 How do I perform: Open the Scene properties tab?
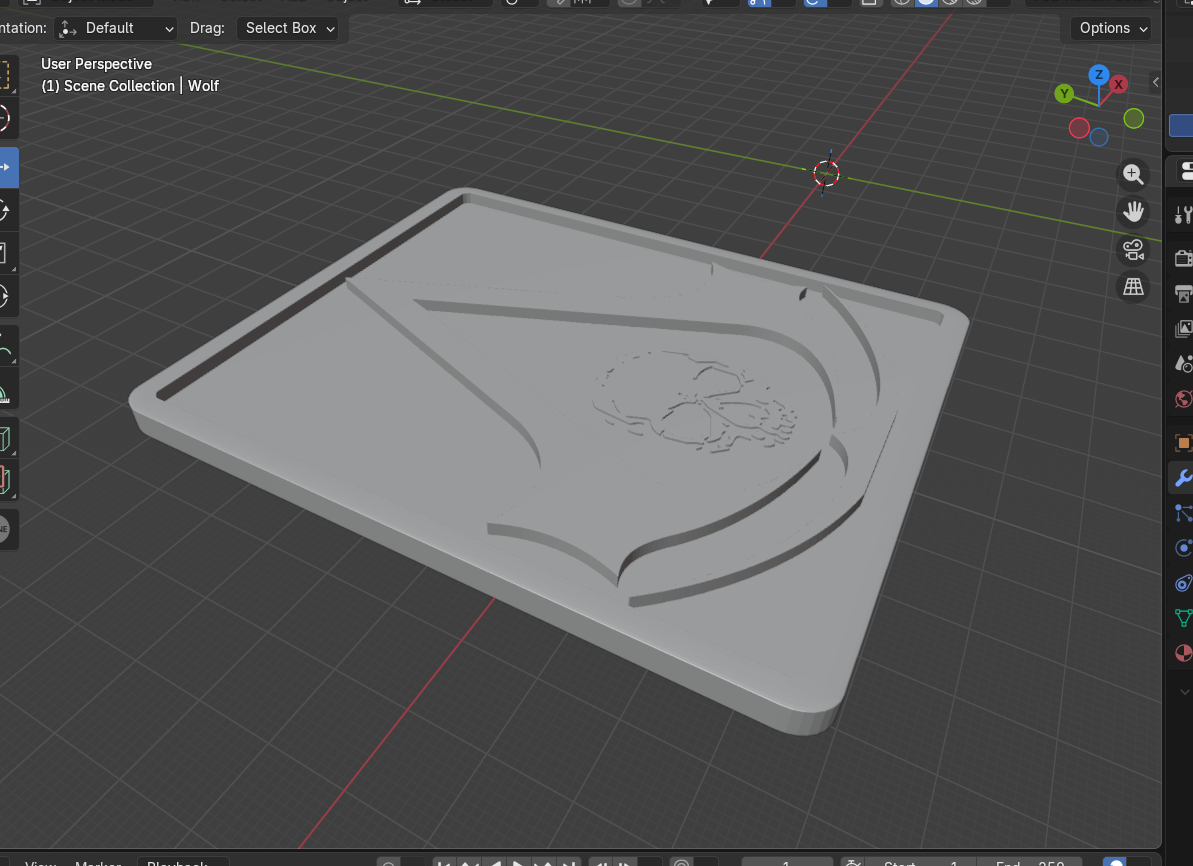1183,364
